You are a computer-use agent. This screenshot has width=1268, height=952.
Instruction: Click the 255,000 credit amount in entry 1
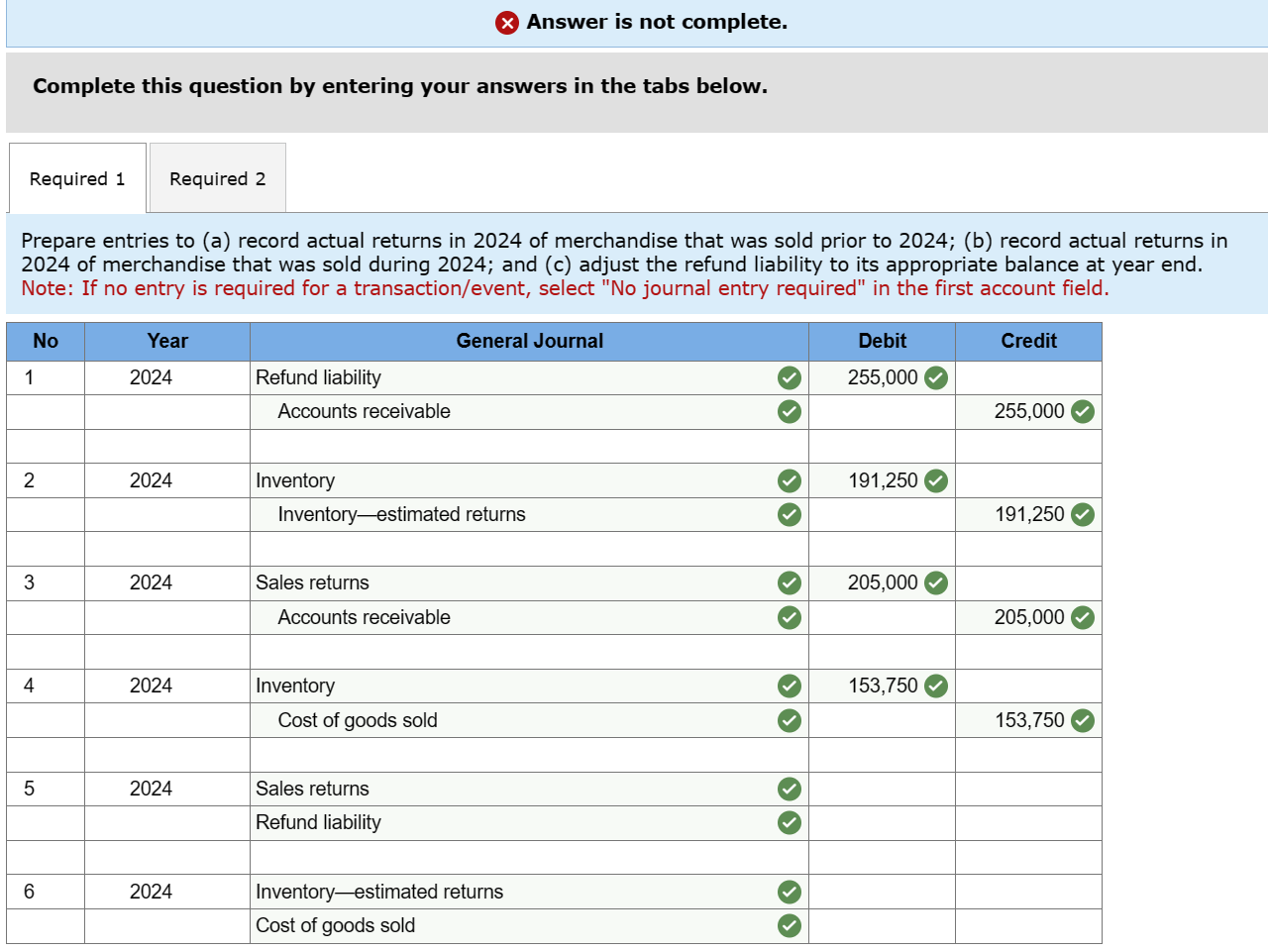point(1029,411)
